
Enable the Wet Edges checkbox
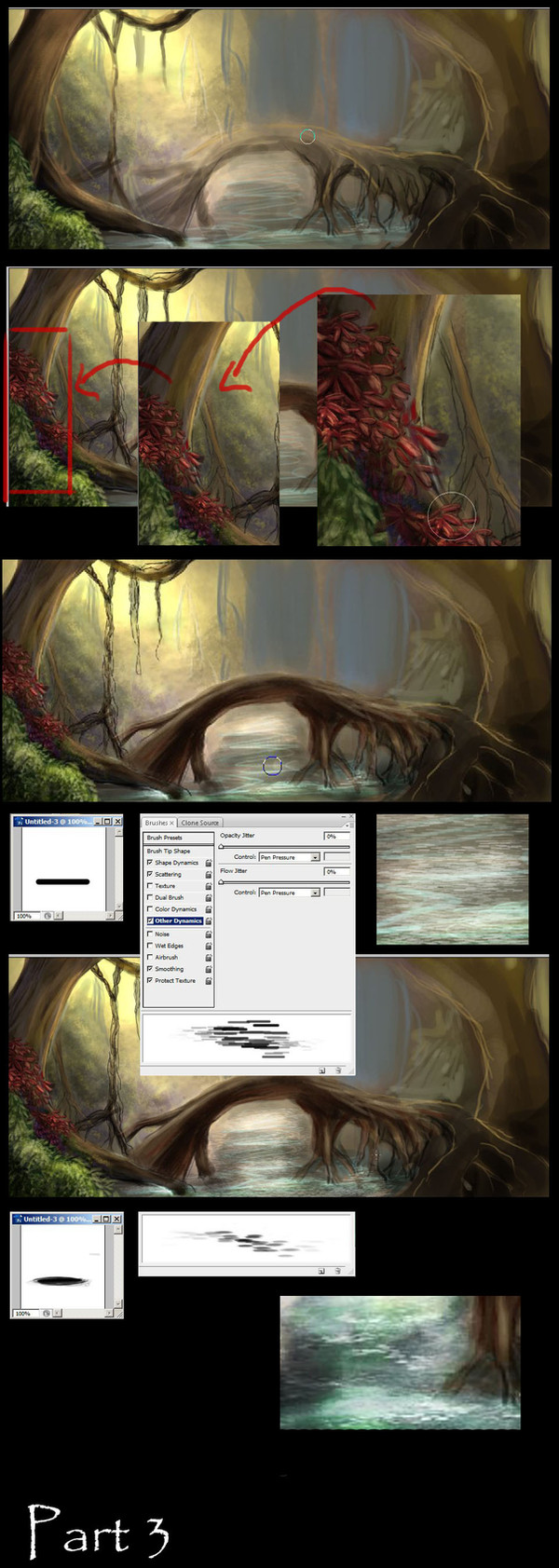(x=150, y=946)
